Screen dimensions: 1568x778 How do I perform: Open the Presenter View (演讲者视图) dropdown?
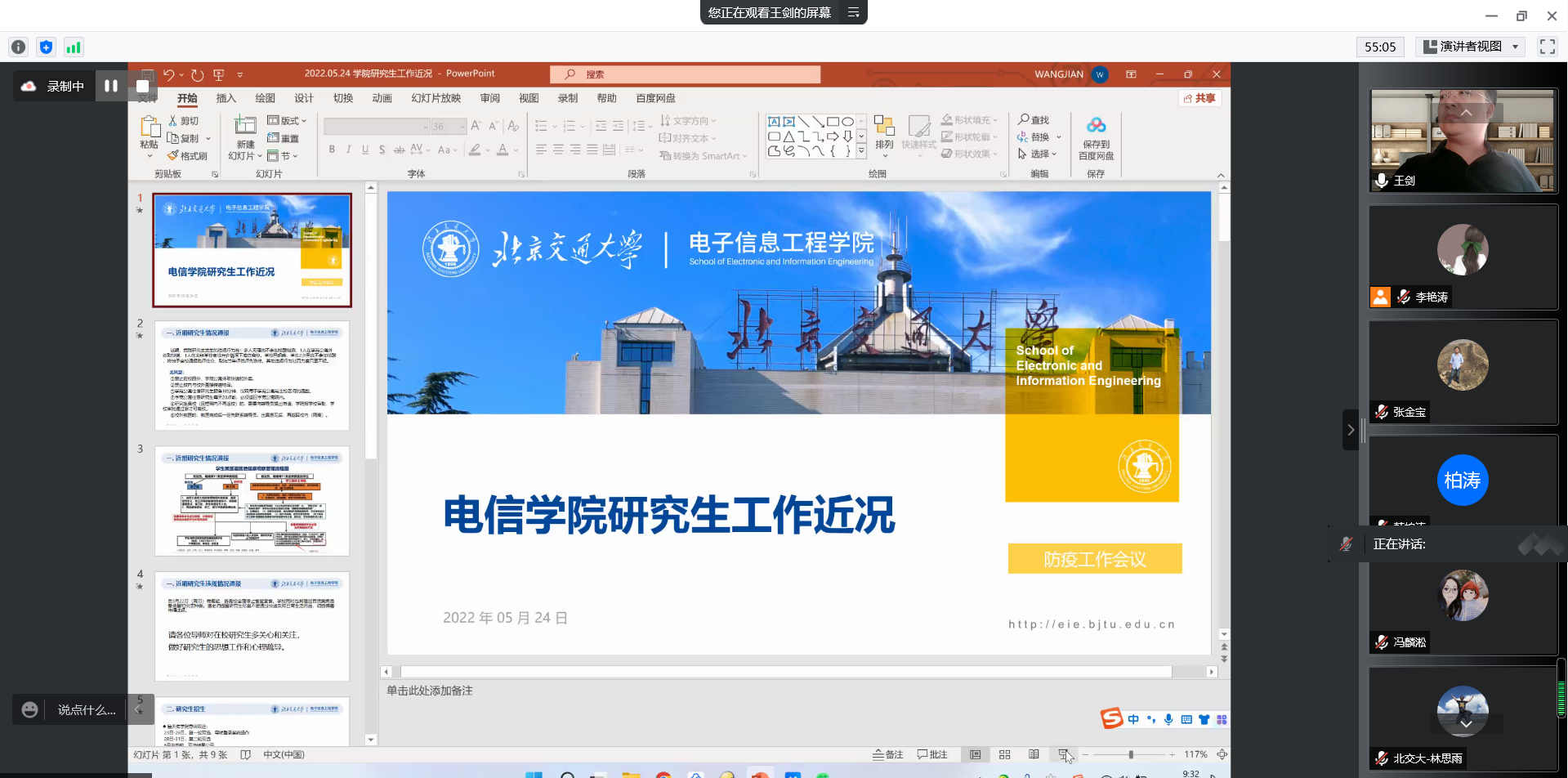[x=1470, y=47]
